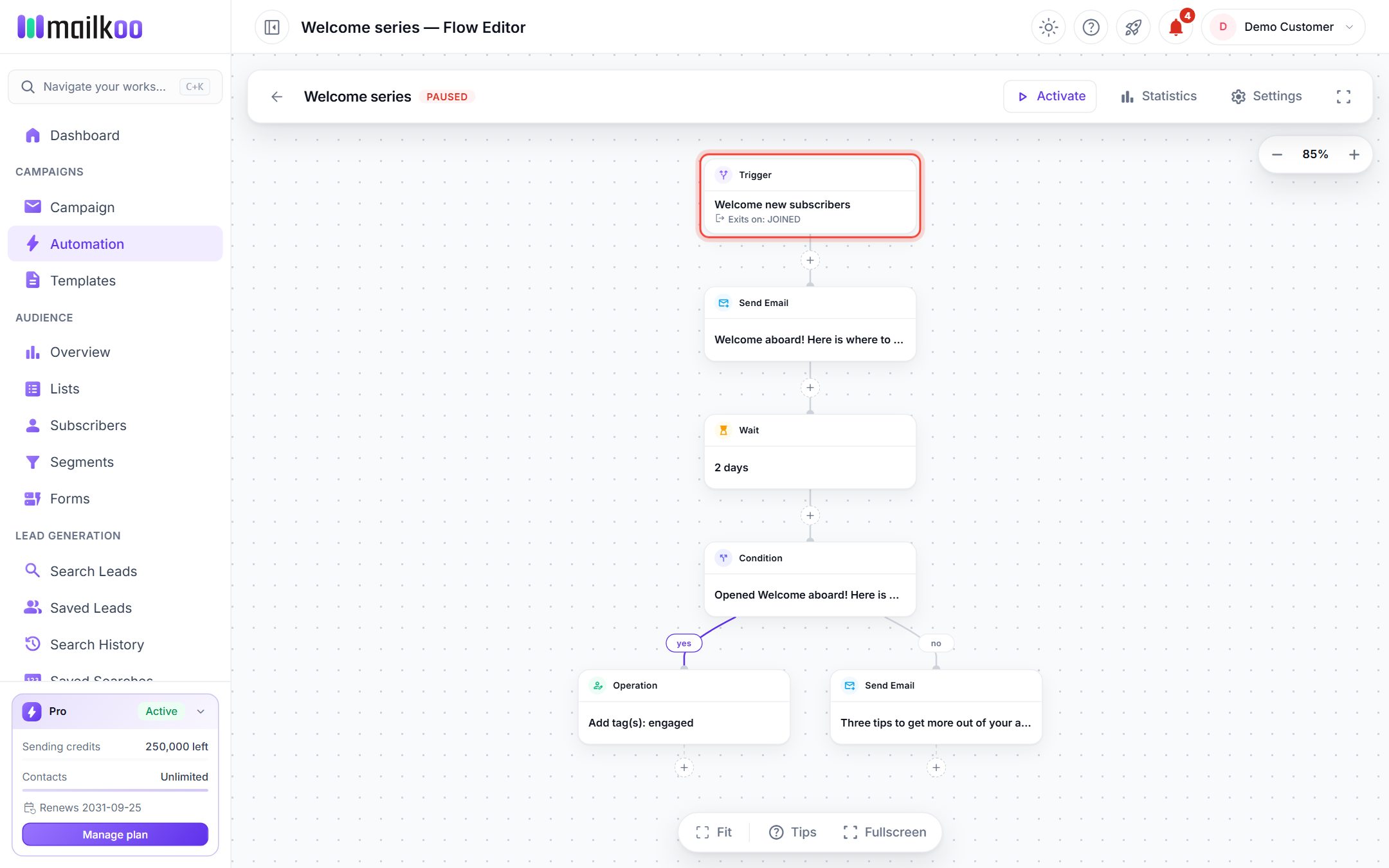Image resolution: width=1389 pixels, height=868 pixels.
Task: Click the bottom Fullscreen button
Action: pyautogui.click(x=885, y=833)
